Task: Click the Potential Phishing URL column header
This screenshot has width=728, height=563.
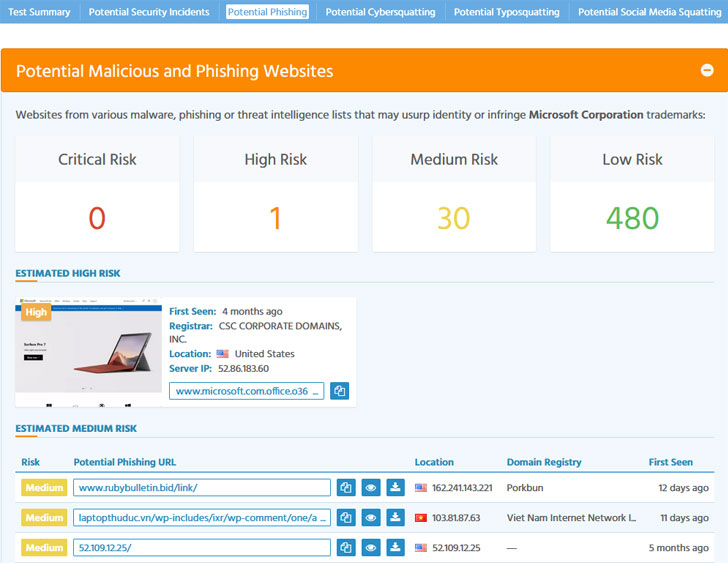Action: click(125, 462)
